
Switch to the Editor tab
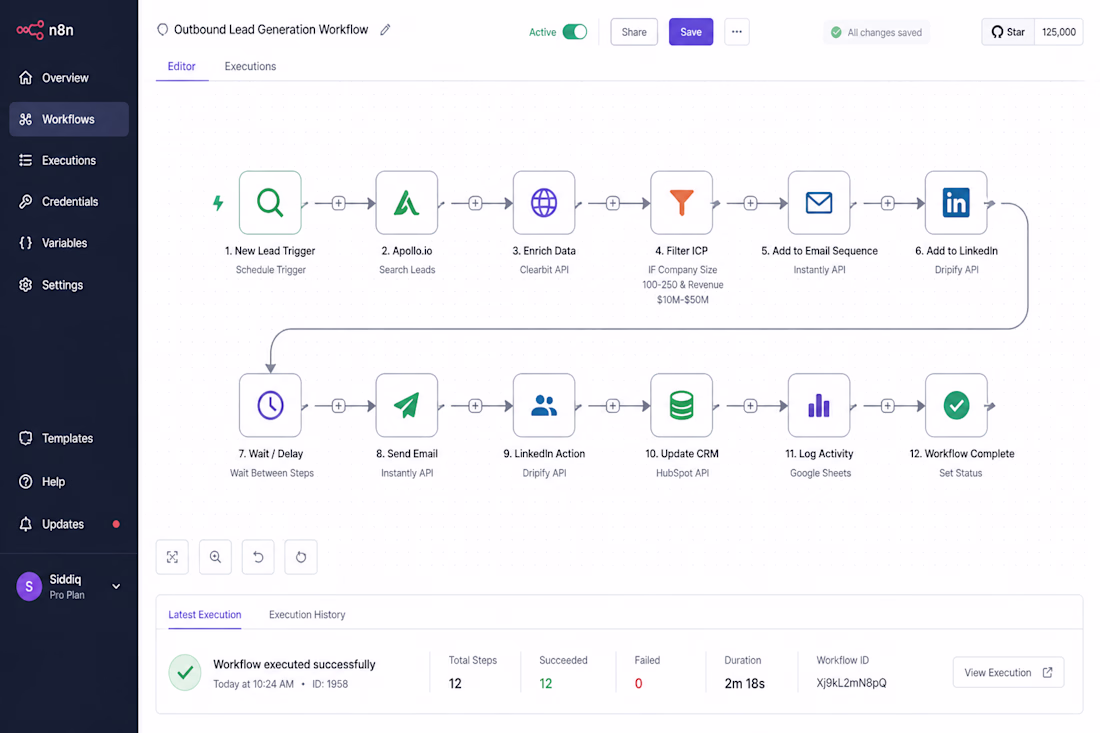point(182,66)
